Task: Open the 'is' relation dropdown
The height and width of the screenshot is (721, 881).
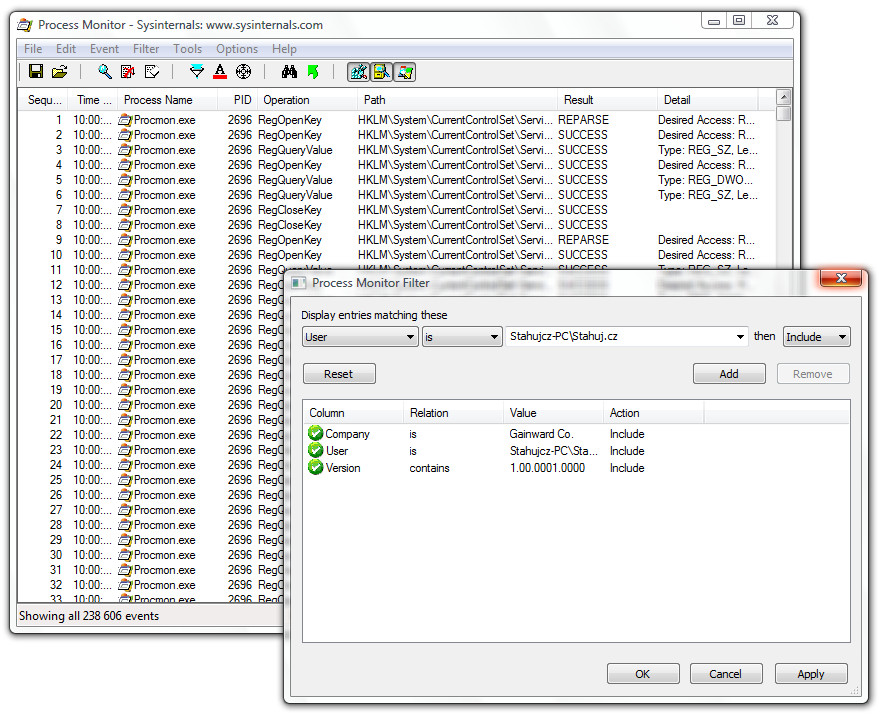Action: (x=462, y=337)
